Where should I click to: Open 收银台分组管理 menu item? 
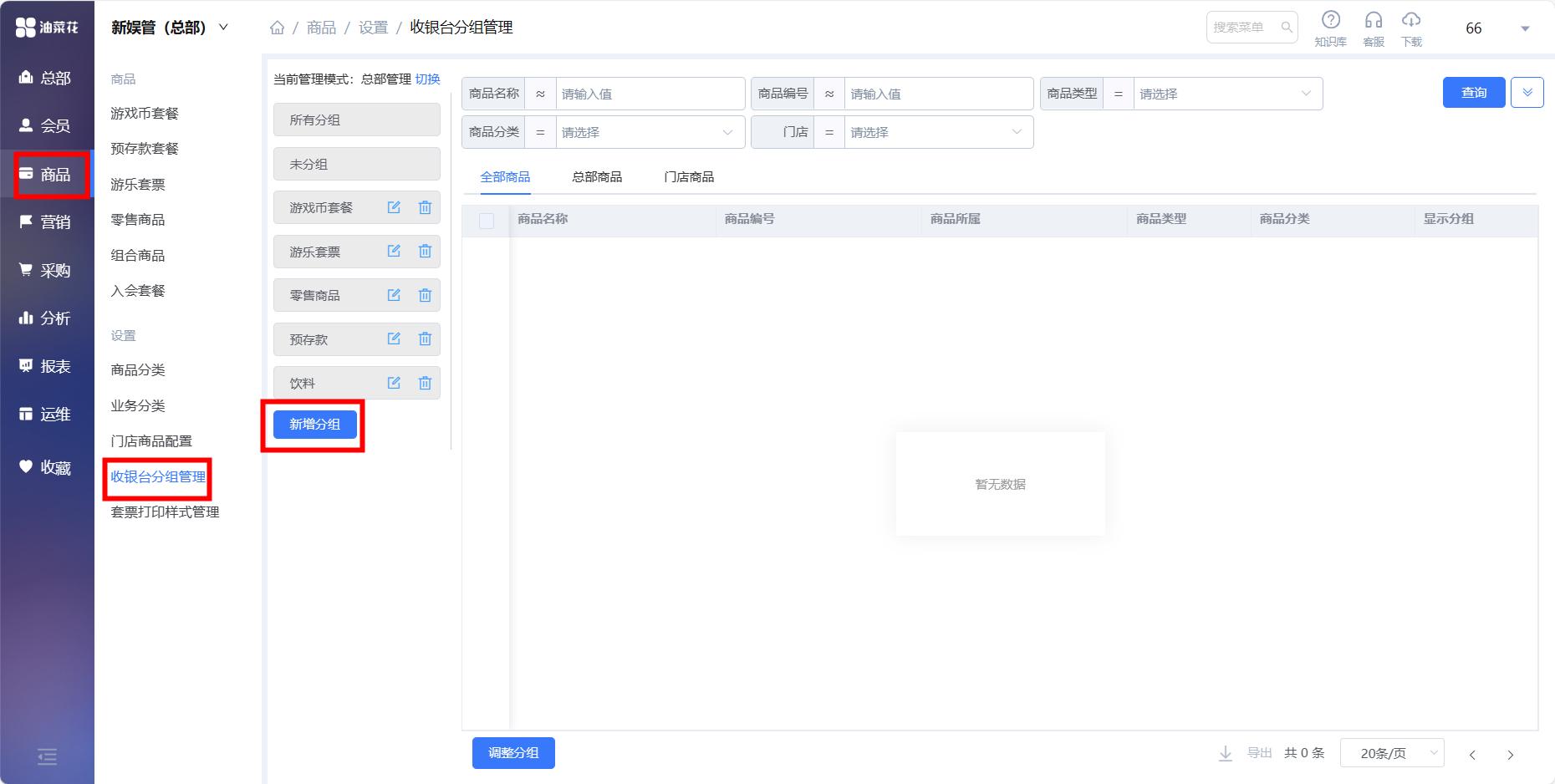158,476
